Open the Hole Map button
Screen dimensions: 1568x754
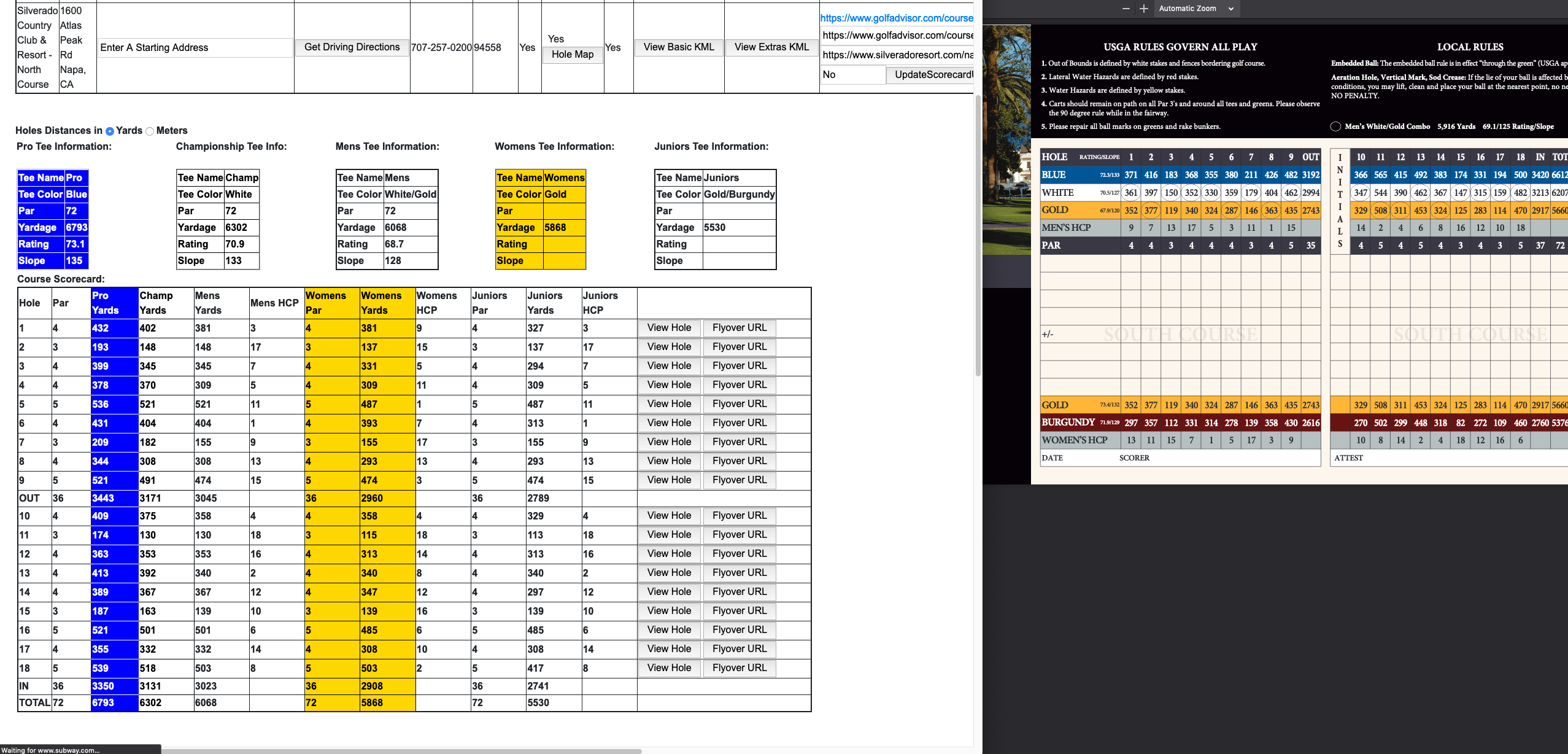(573, 54)
